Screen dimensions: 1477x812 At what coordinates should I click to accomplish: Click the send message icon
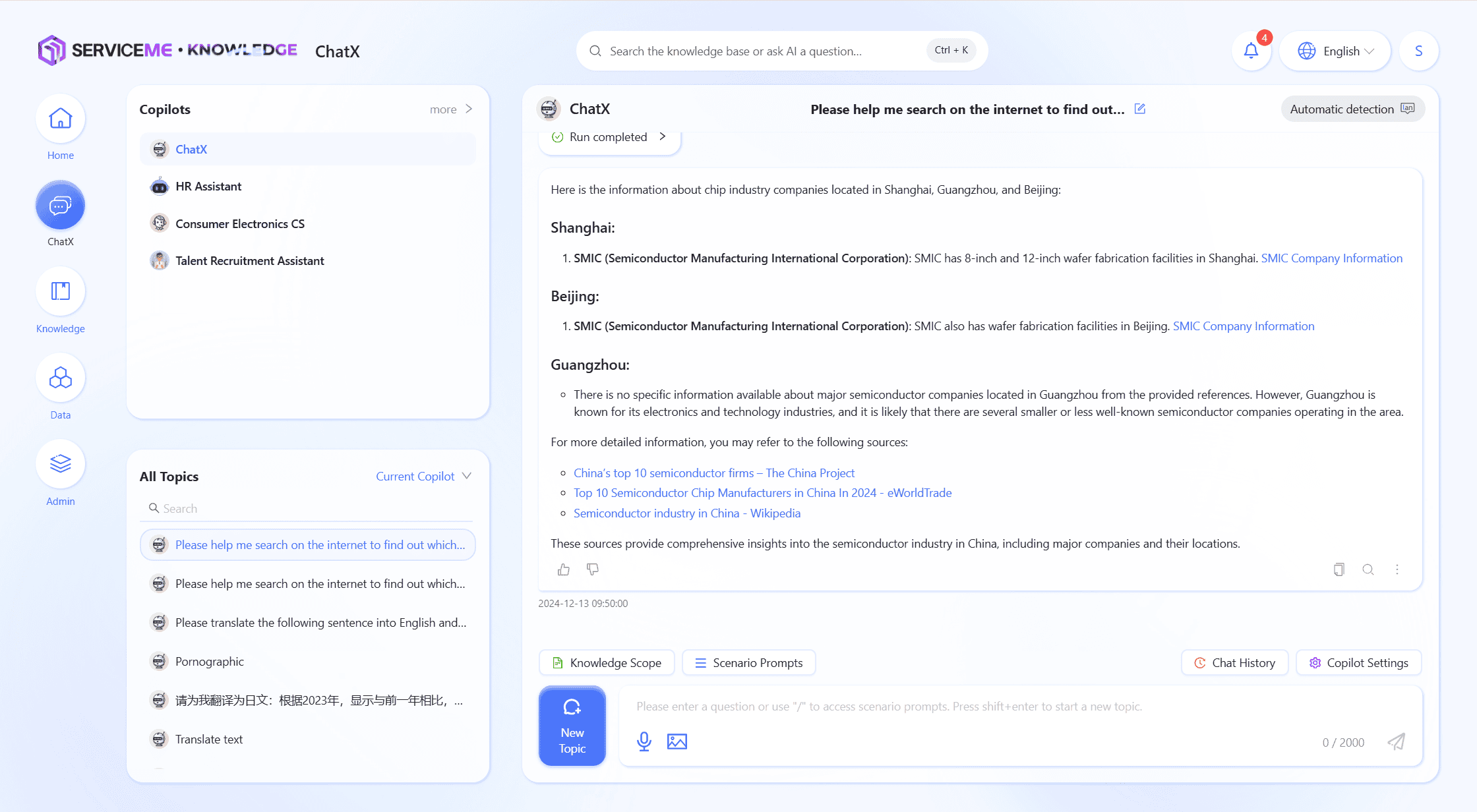coord(1396,741)
